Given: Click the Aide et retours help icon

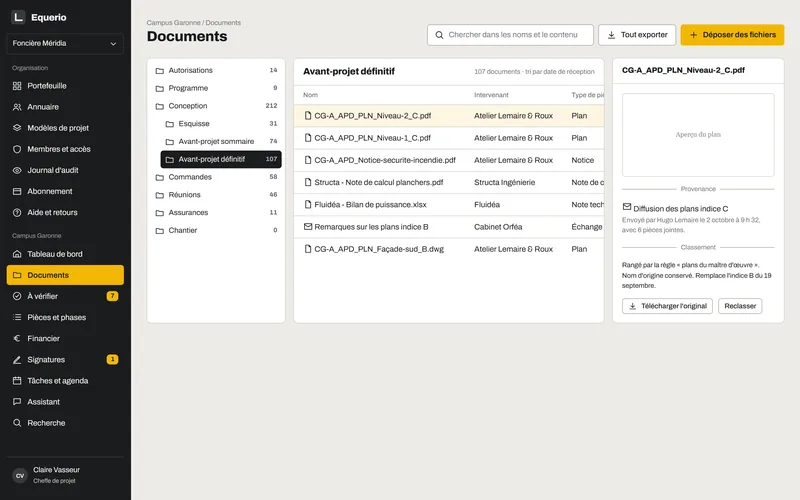Looking at the screenshot, I should click(x=17, y=212).
